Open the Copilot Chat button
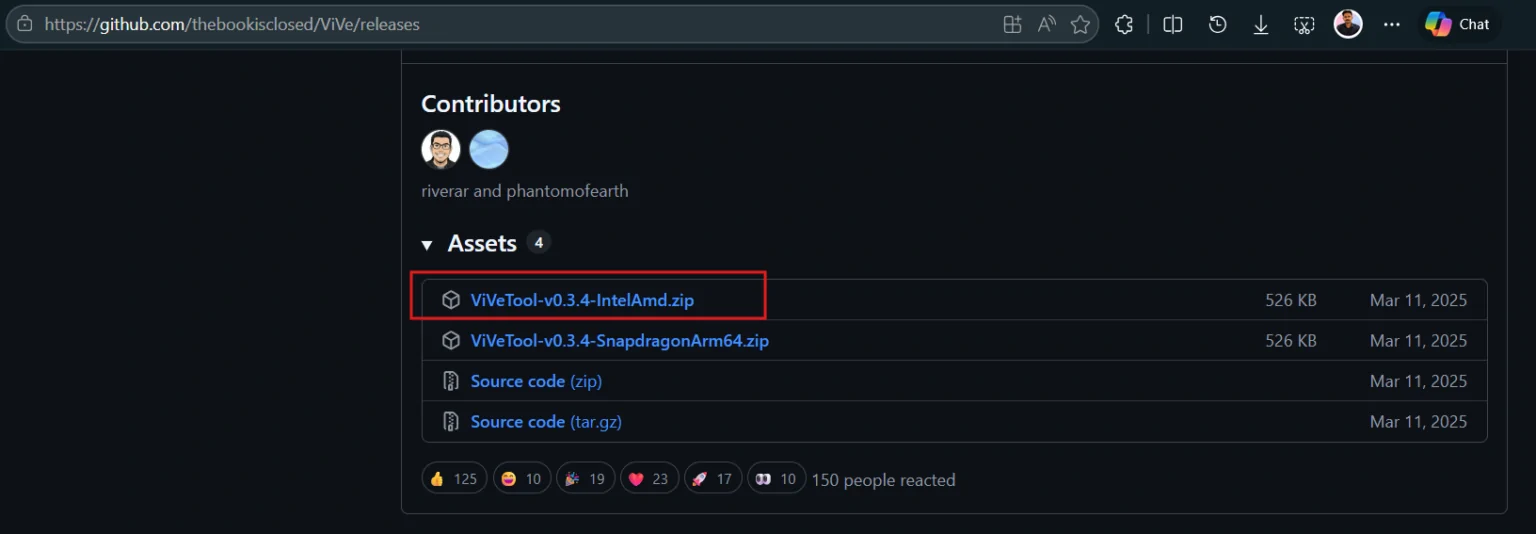 1458,24
